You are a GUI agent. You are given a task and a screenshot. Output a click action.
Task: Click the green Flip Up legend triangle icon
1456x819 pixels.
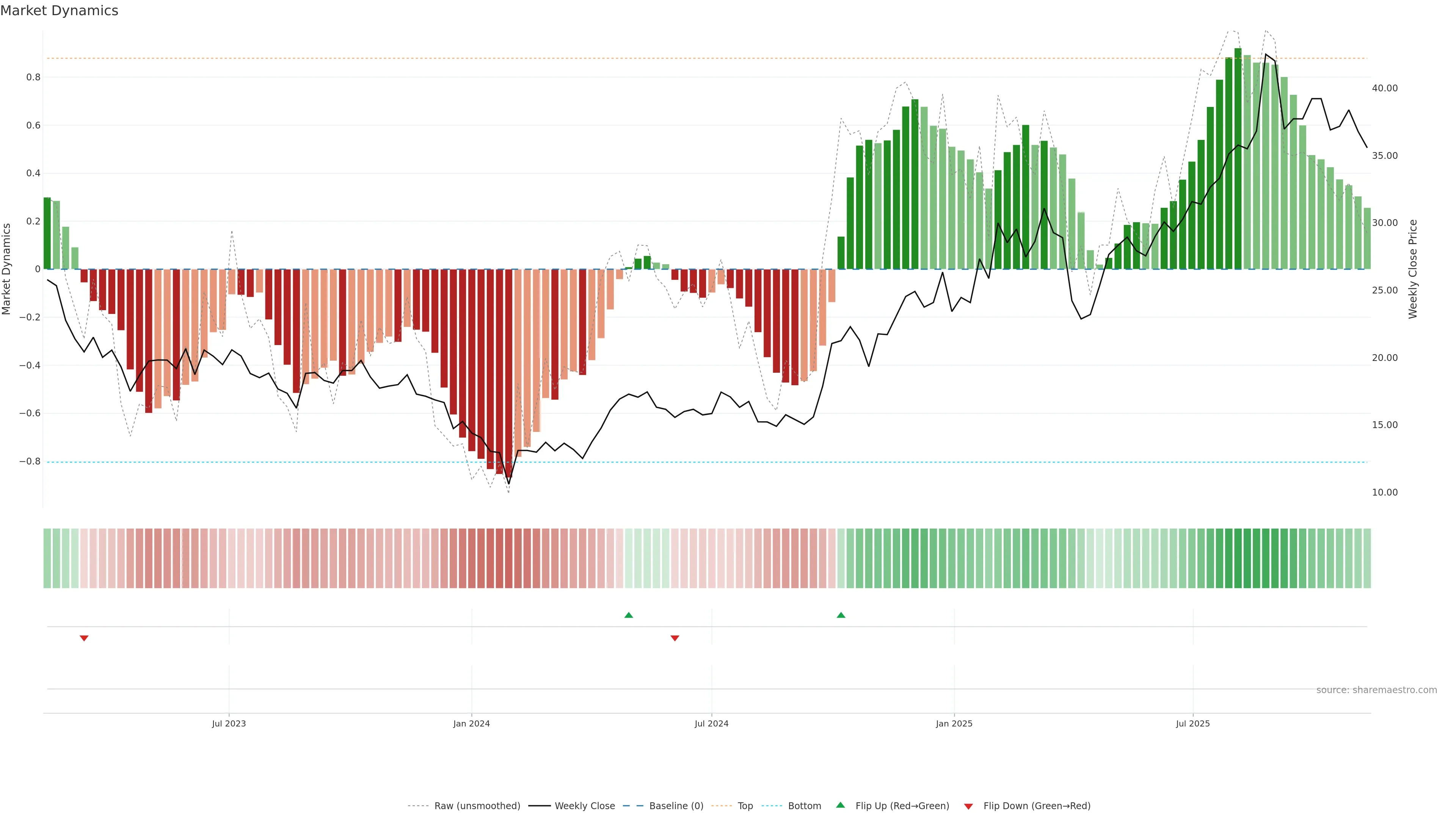pos(841,805)
